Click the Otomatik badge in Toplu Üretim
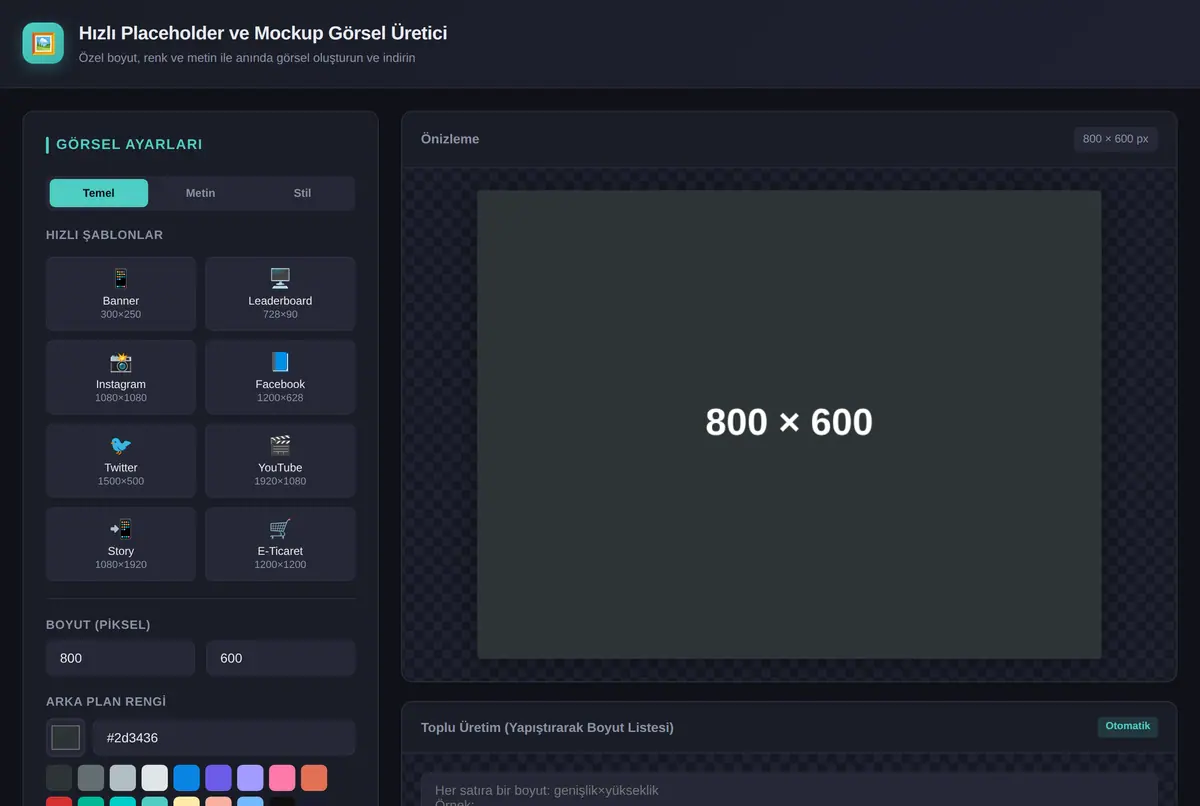1200x806 pixels. (x=1128, y=726)
